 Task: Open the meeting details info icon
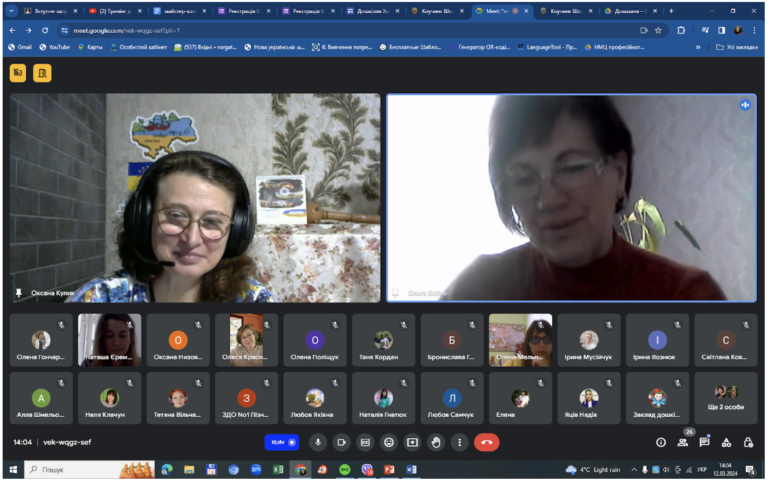[661, 442]
